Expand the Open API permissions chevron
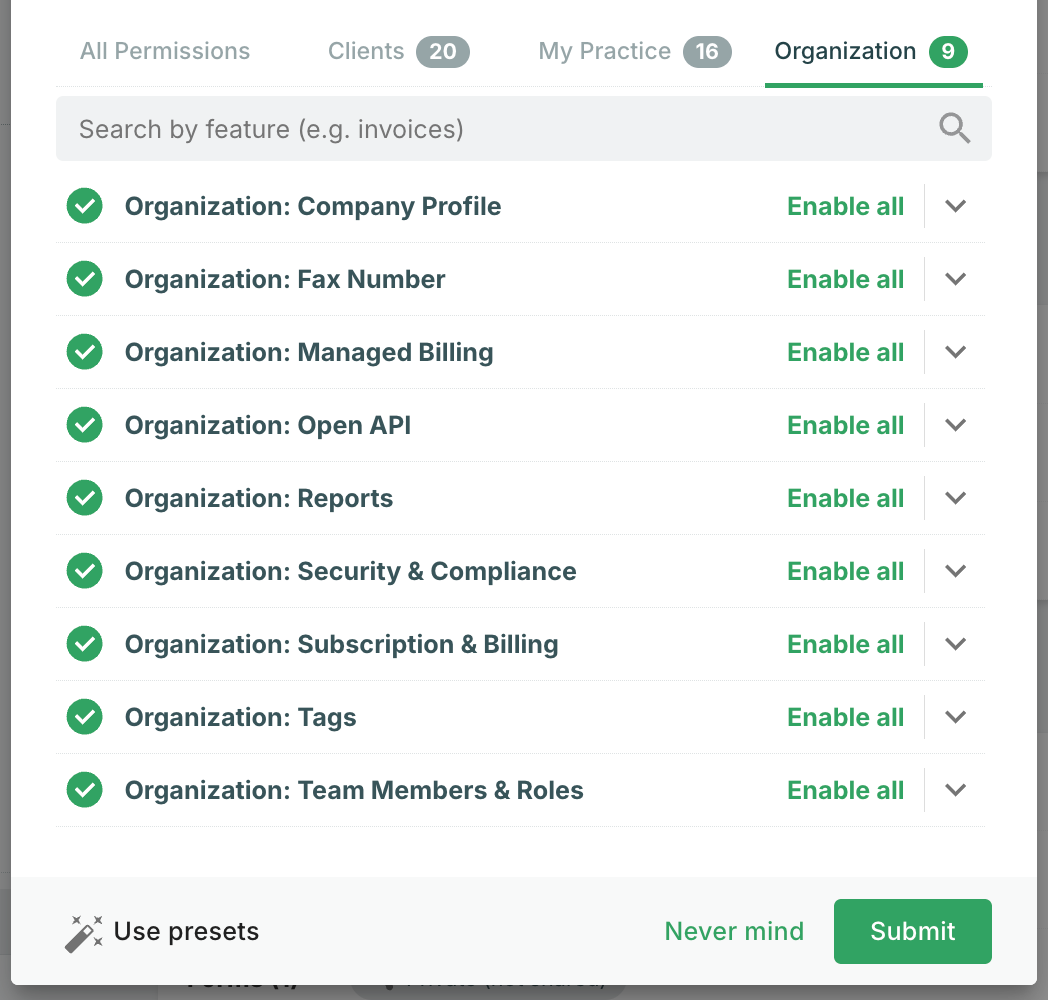The height and width of the screenshot is (1000, 1048). click(x=956, y=425)
